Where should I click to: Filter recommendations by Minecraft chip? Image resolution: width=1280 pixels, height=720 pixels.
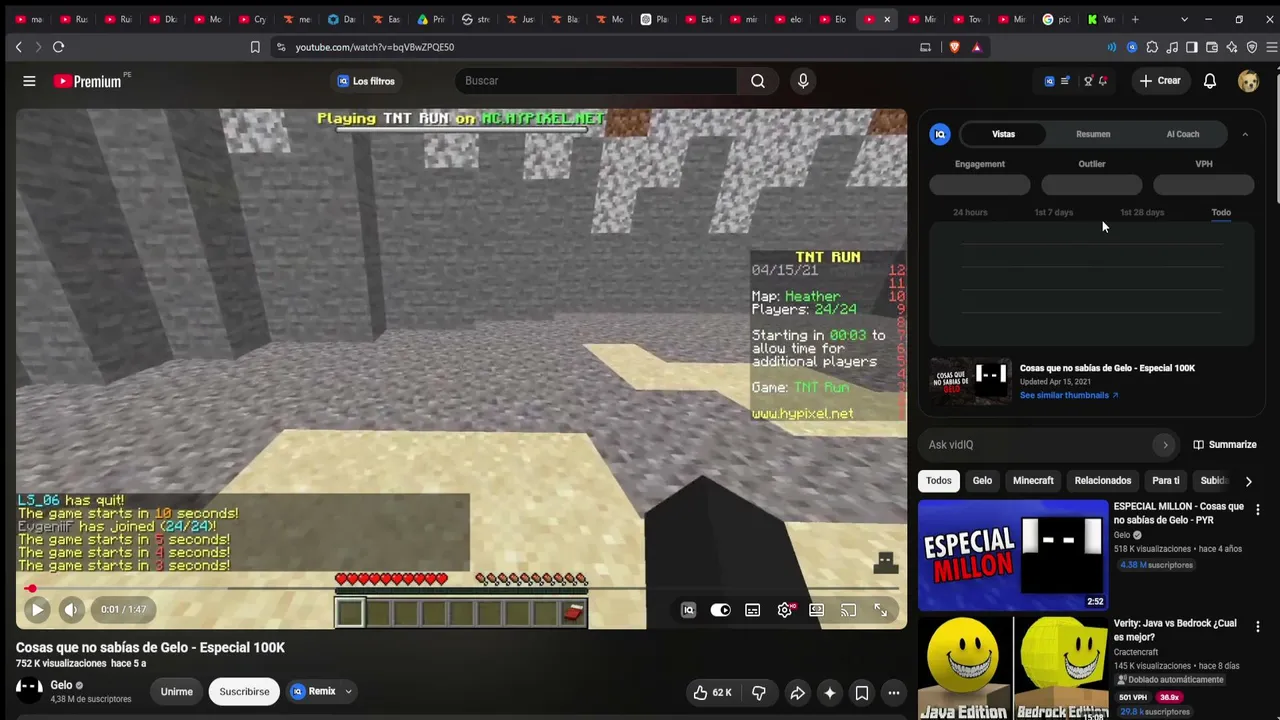point(1033,481)
